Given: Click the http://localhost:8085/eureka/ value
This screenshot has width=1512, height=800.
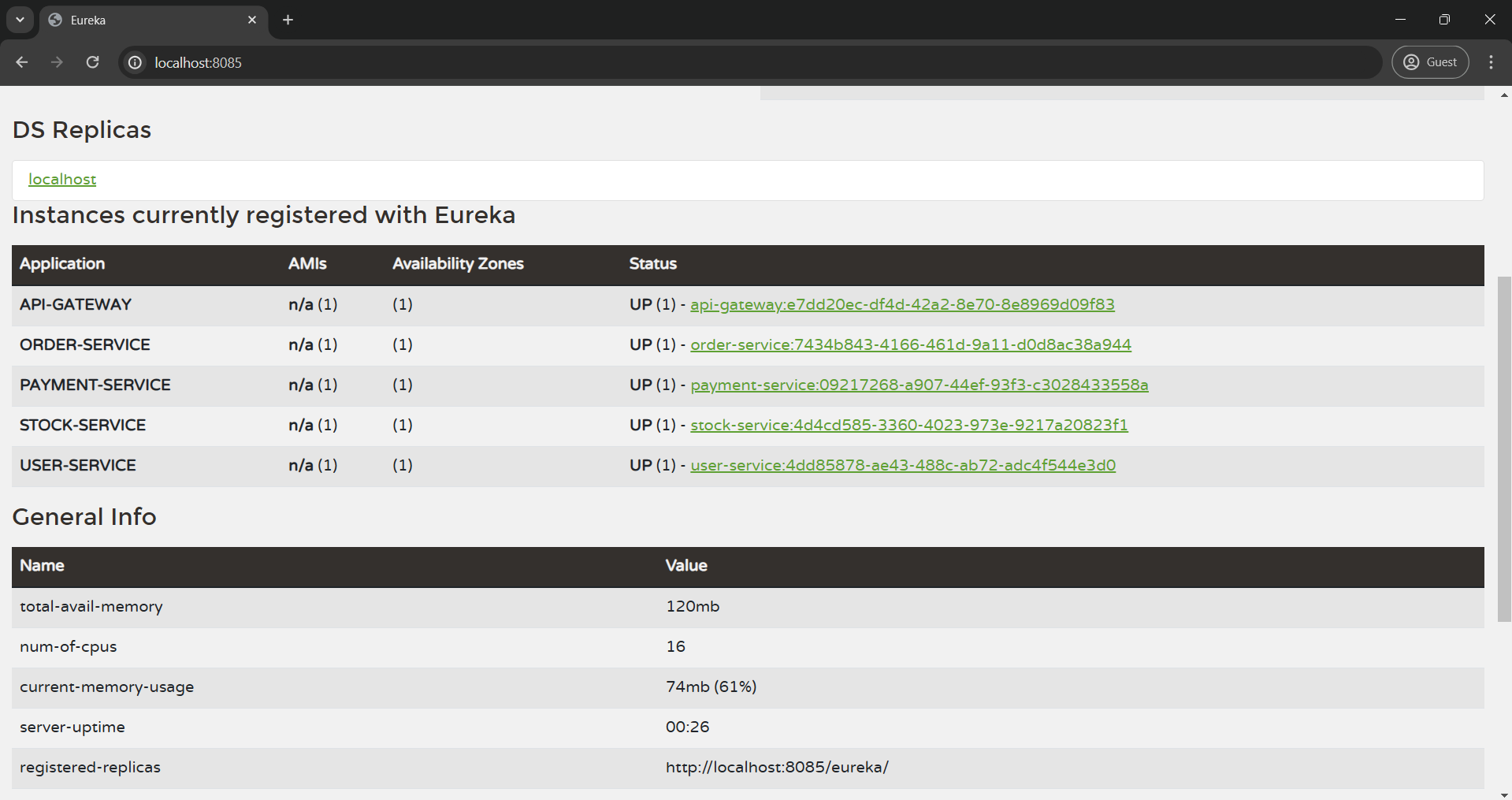Looking at the screenshot, I should (x=777, y=767).
